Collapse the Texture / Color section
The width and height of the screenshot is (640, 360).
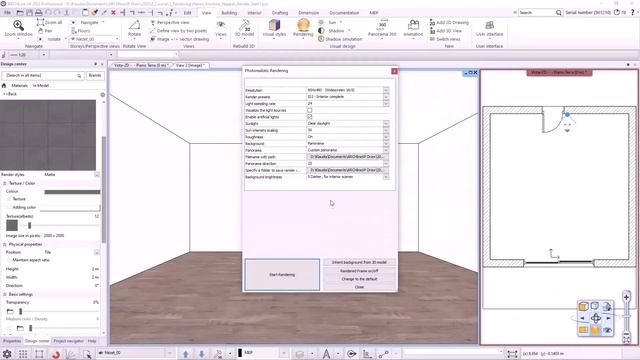click(5, 183)
